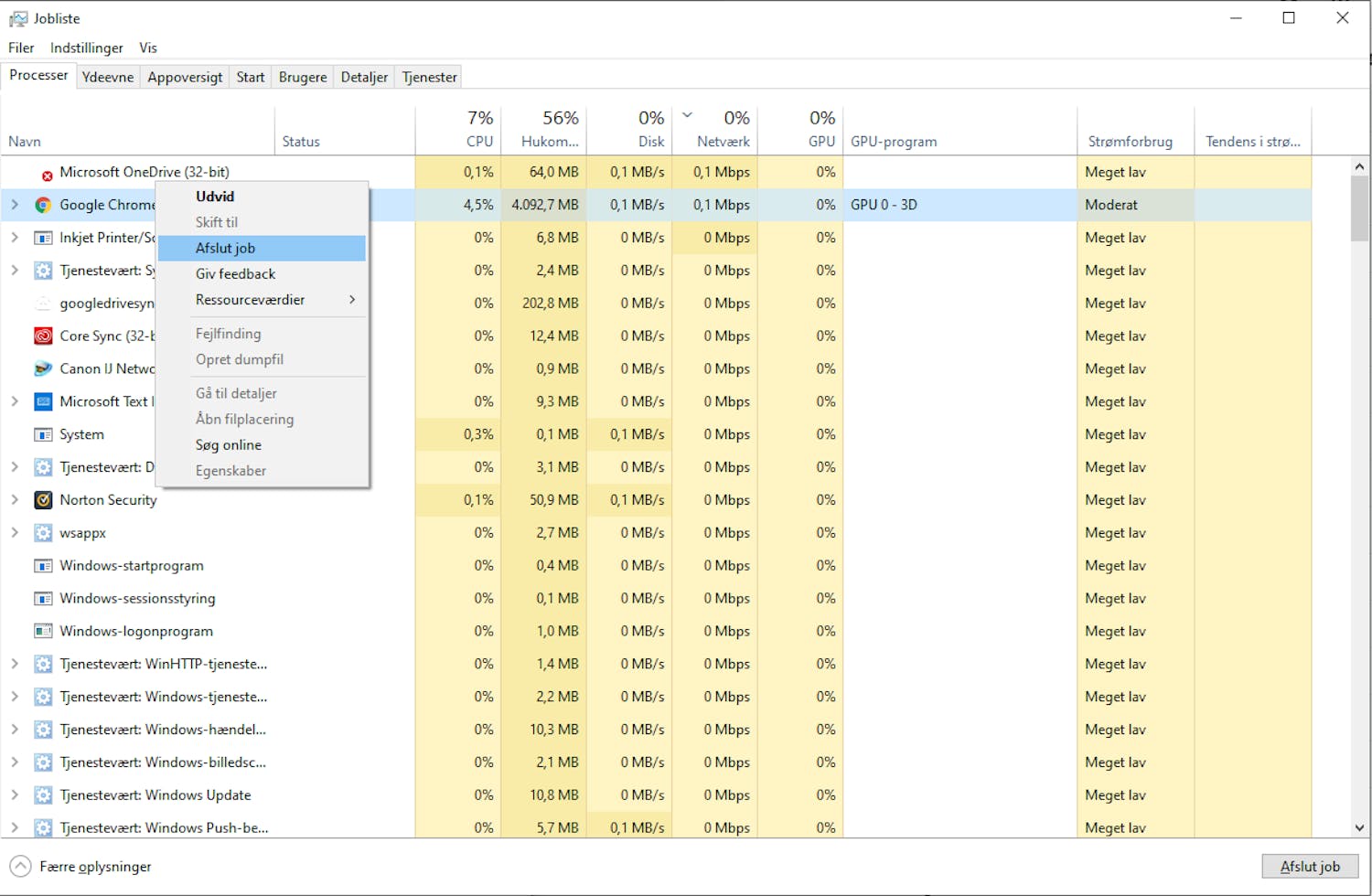This screenshot has height=896, width=1372.
Task: Click the Core Sync (32-bit) icon
Action: [x=42, y=336]
